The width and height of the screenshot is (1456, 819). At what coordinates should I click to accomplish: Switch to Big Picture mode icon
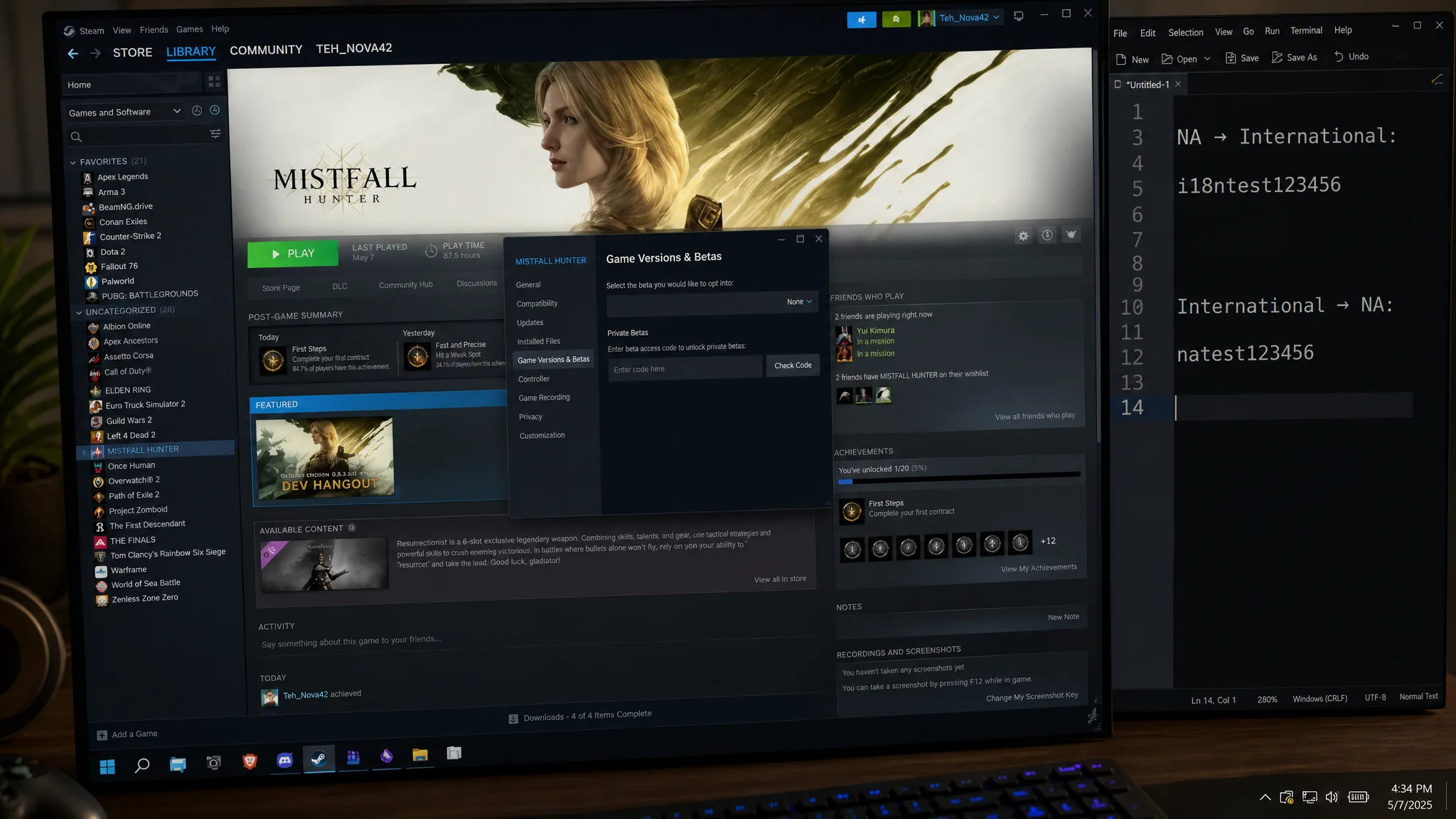click(x=1018, y=16)
